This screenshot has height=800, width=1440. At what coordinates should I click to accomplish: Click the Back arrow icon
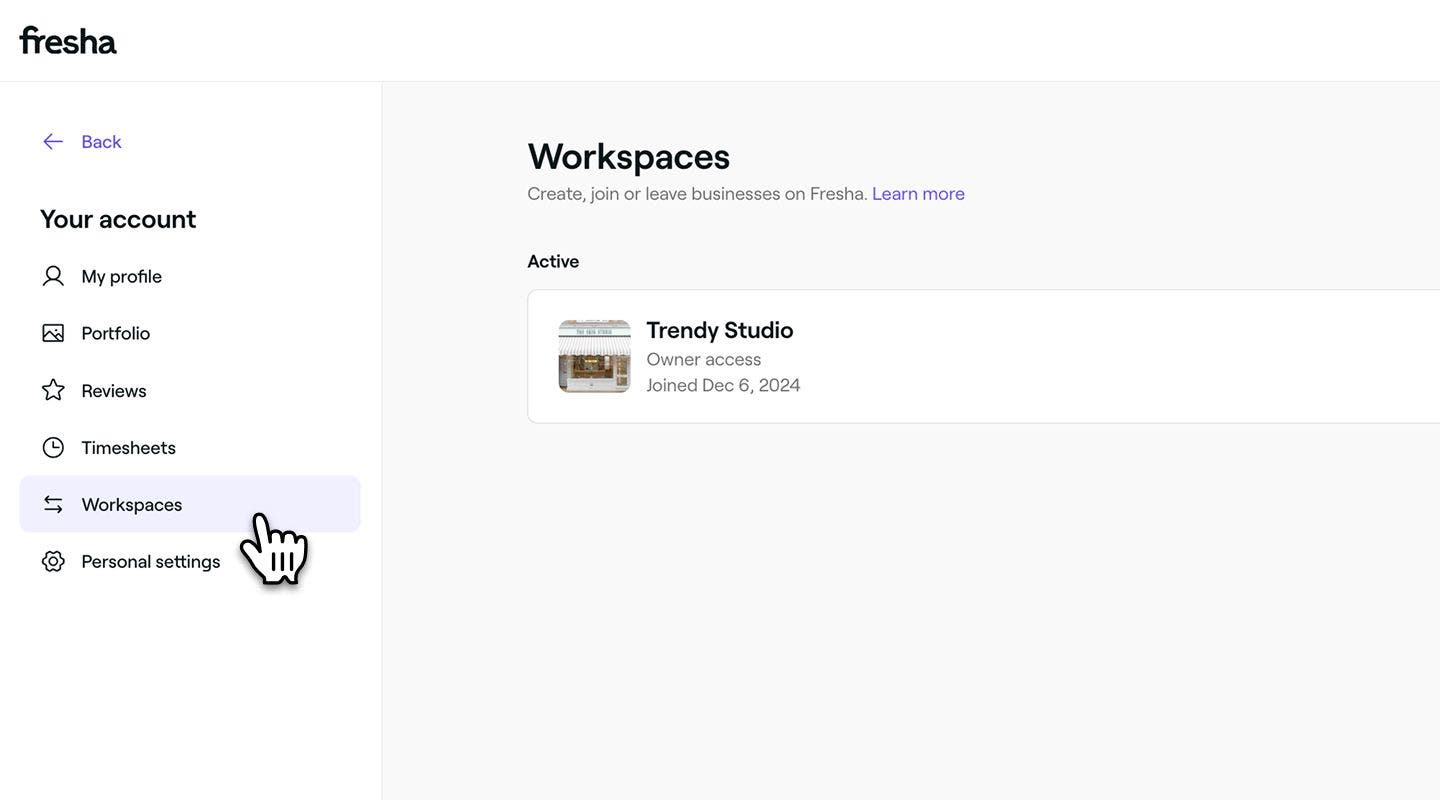point(53,142)
